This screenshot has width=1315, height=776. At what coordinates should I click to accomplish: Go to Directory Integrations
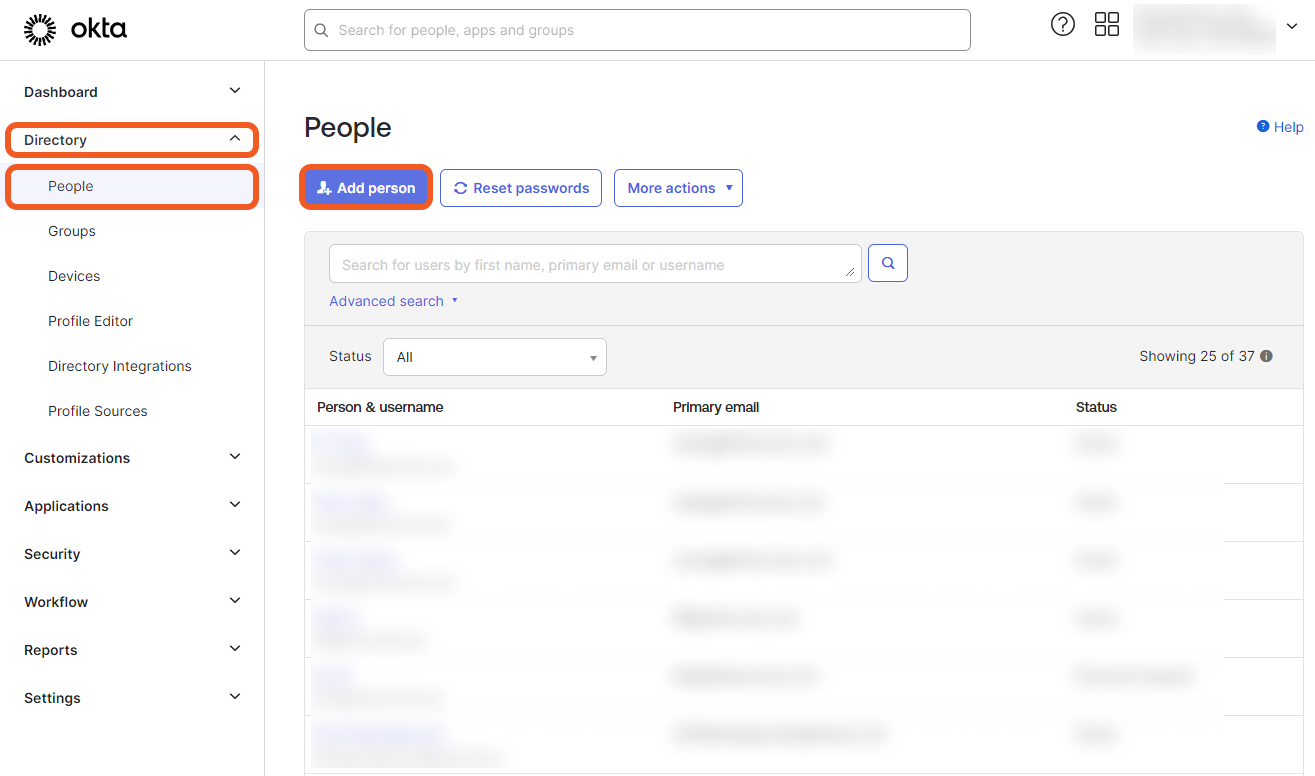[x=120, y=366]
